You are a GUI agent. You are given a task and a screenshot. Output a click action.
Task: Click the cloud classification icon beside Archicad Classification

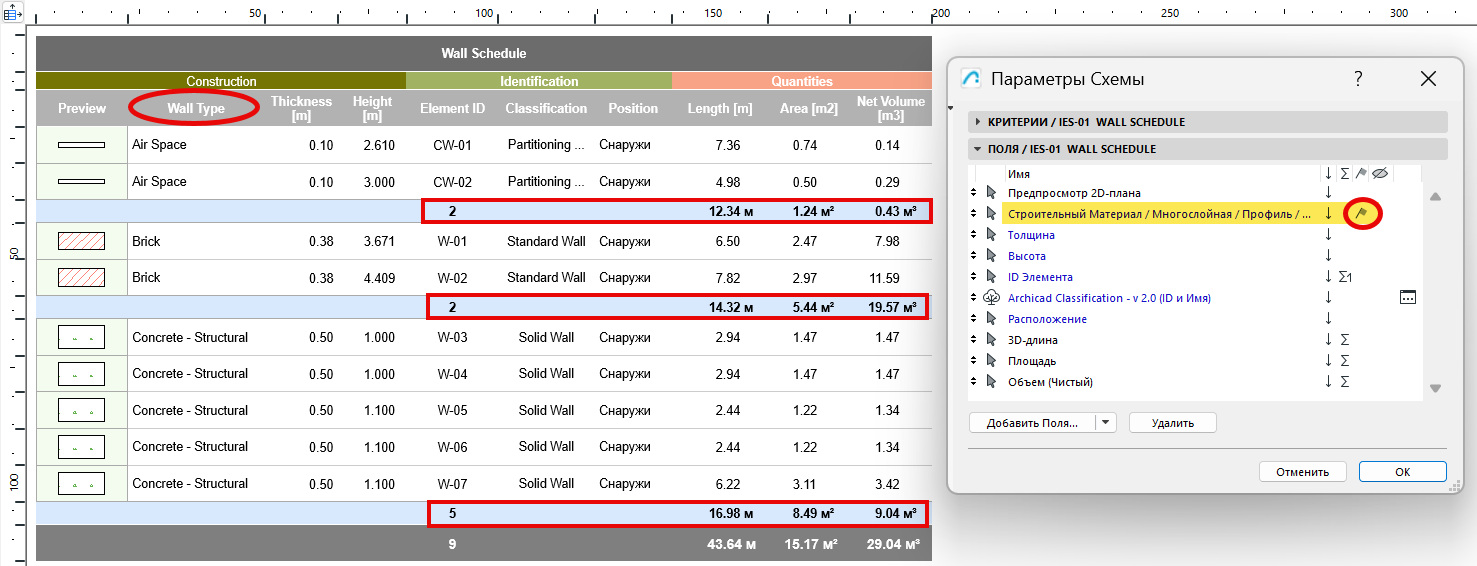coord(992,297)
